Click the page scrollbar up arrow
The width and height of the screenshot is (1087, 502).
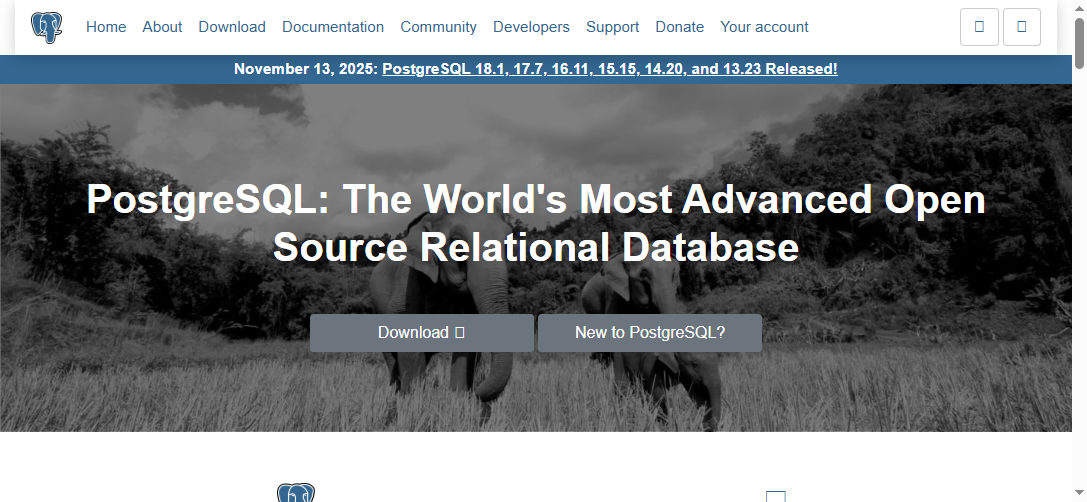pos(1079,8)
